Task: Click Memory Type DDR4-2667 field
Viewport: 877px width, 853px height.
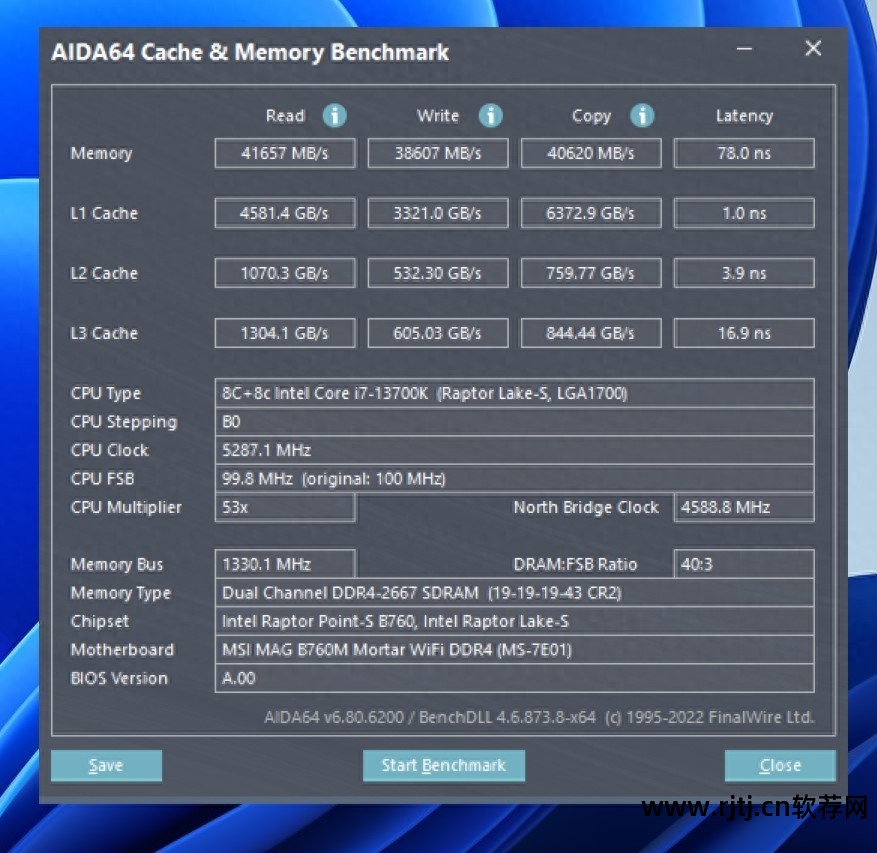Action: (x=515, y=593)
